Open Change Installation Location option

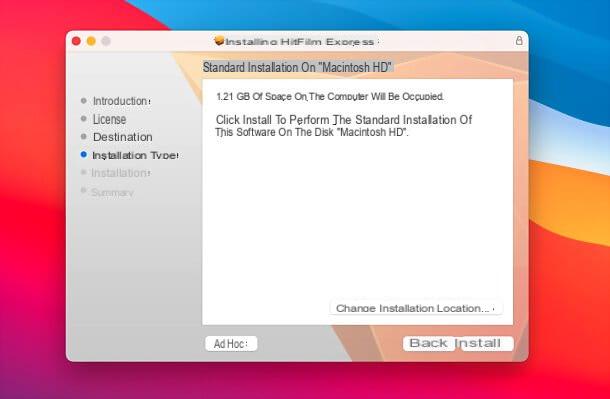point(416,308)
